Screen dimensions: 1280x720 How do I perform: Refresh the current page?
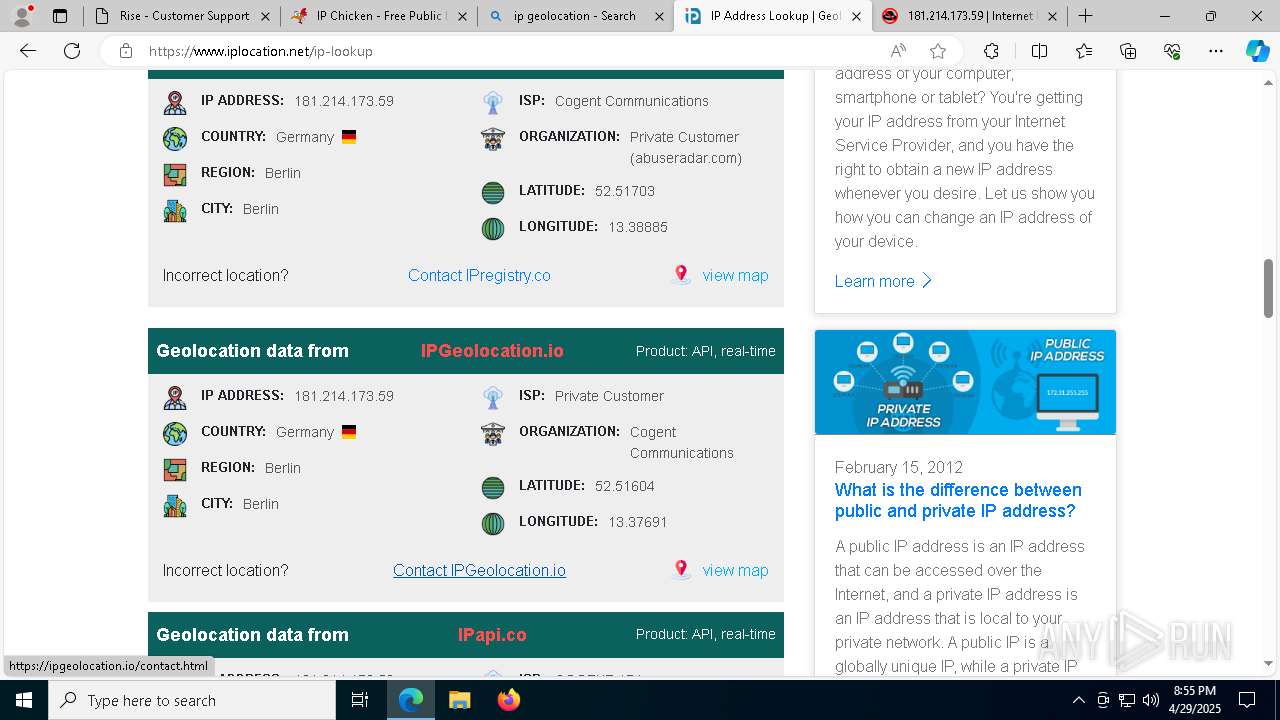72,51
